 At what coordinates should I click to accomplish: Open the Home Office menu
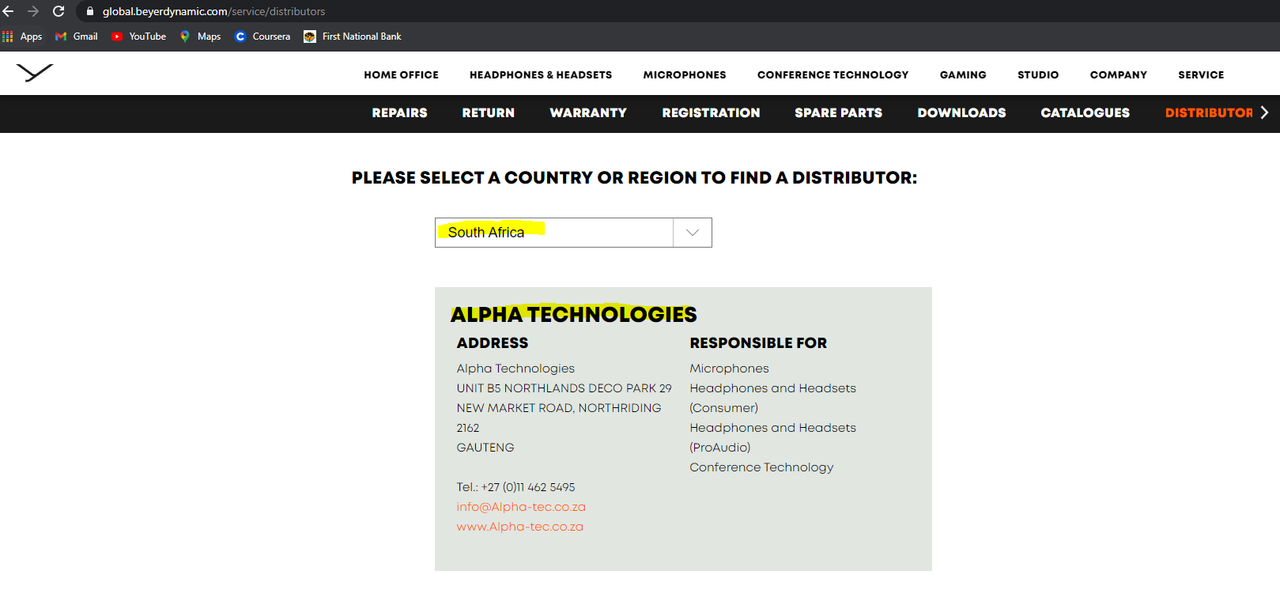401,75
